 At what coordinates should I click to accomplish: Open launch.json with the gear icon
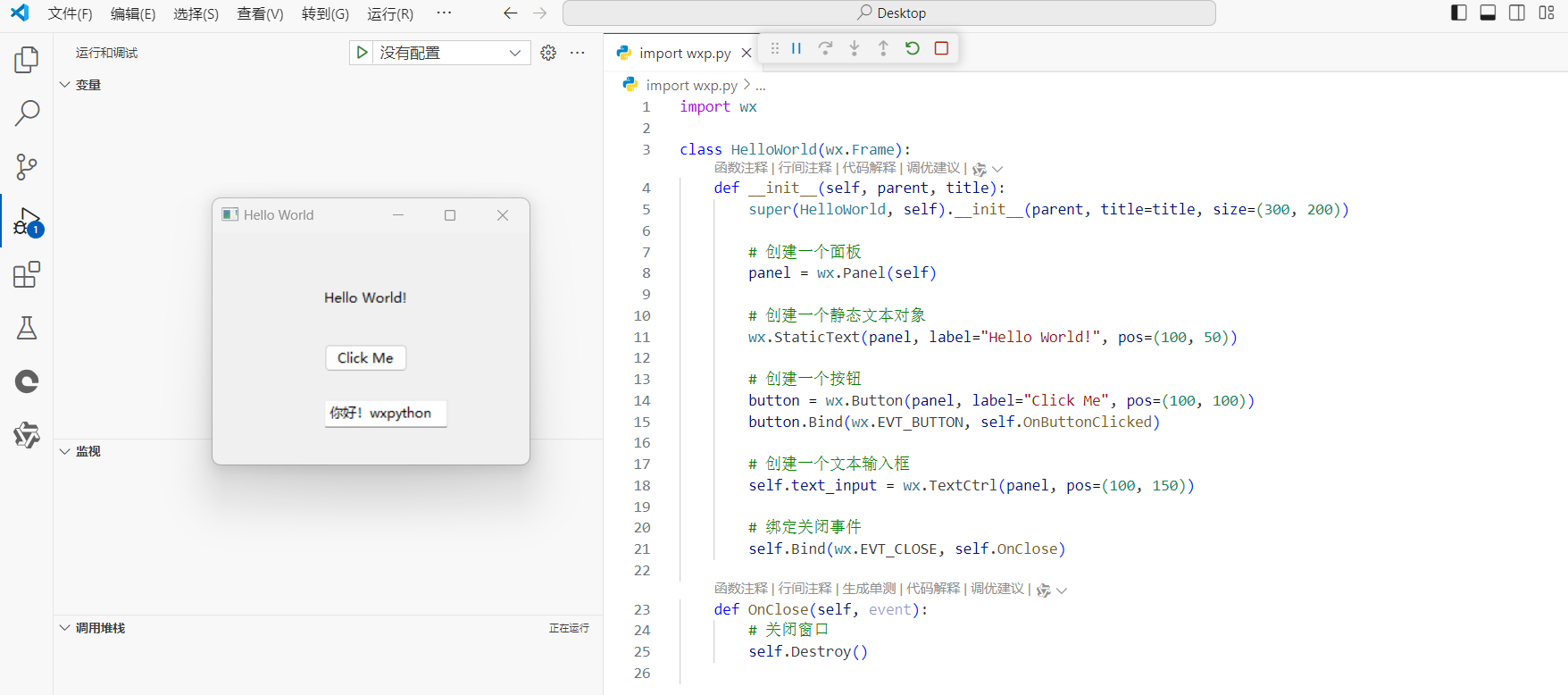point(548,53)
